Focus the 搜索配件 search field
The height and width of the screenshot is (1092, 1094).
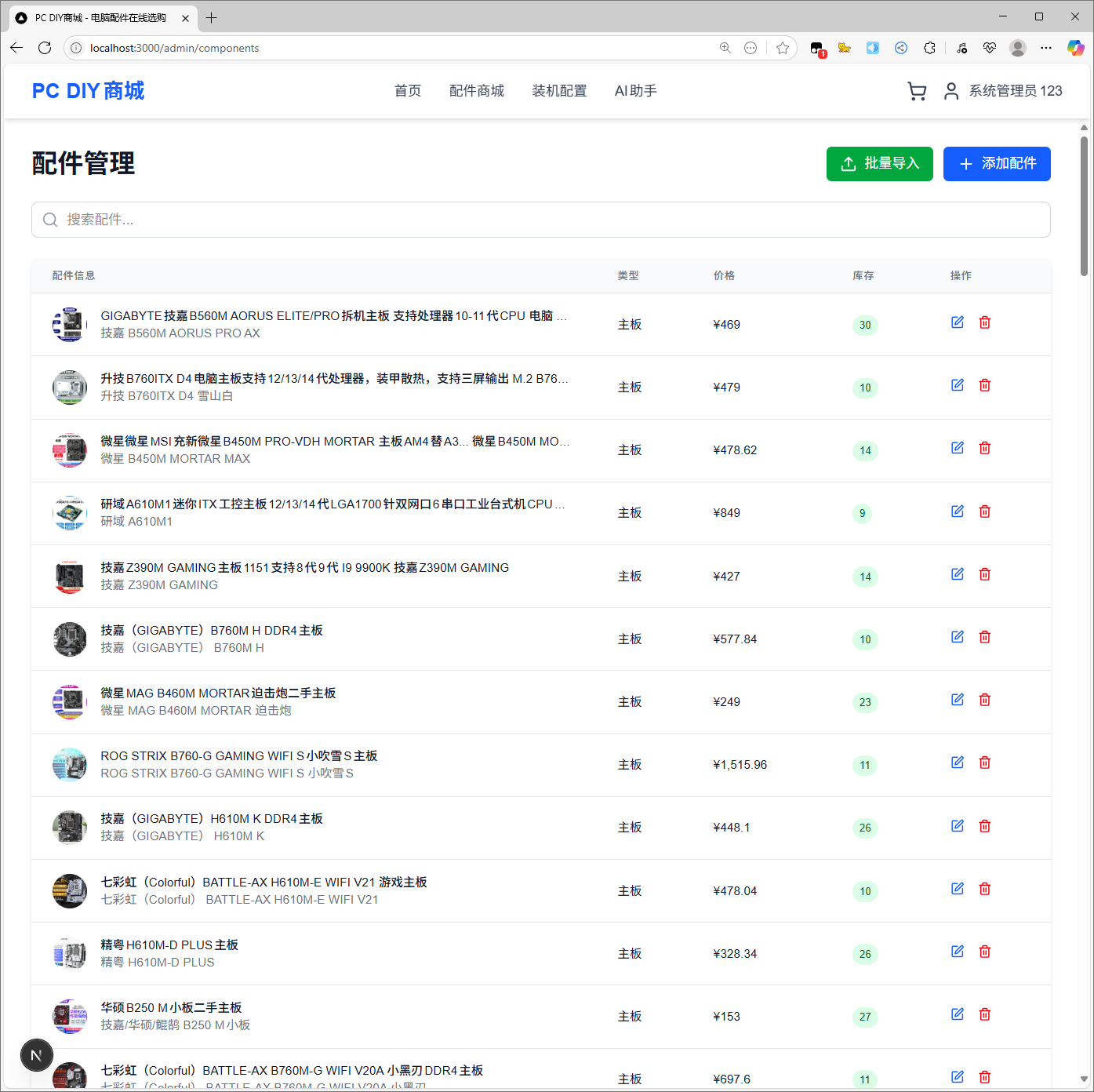pos(540,220)
